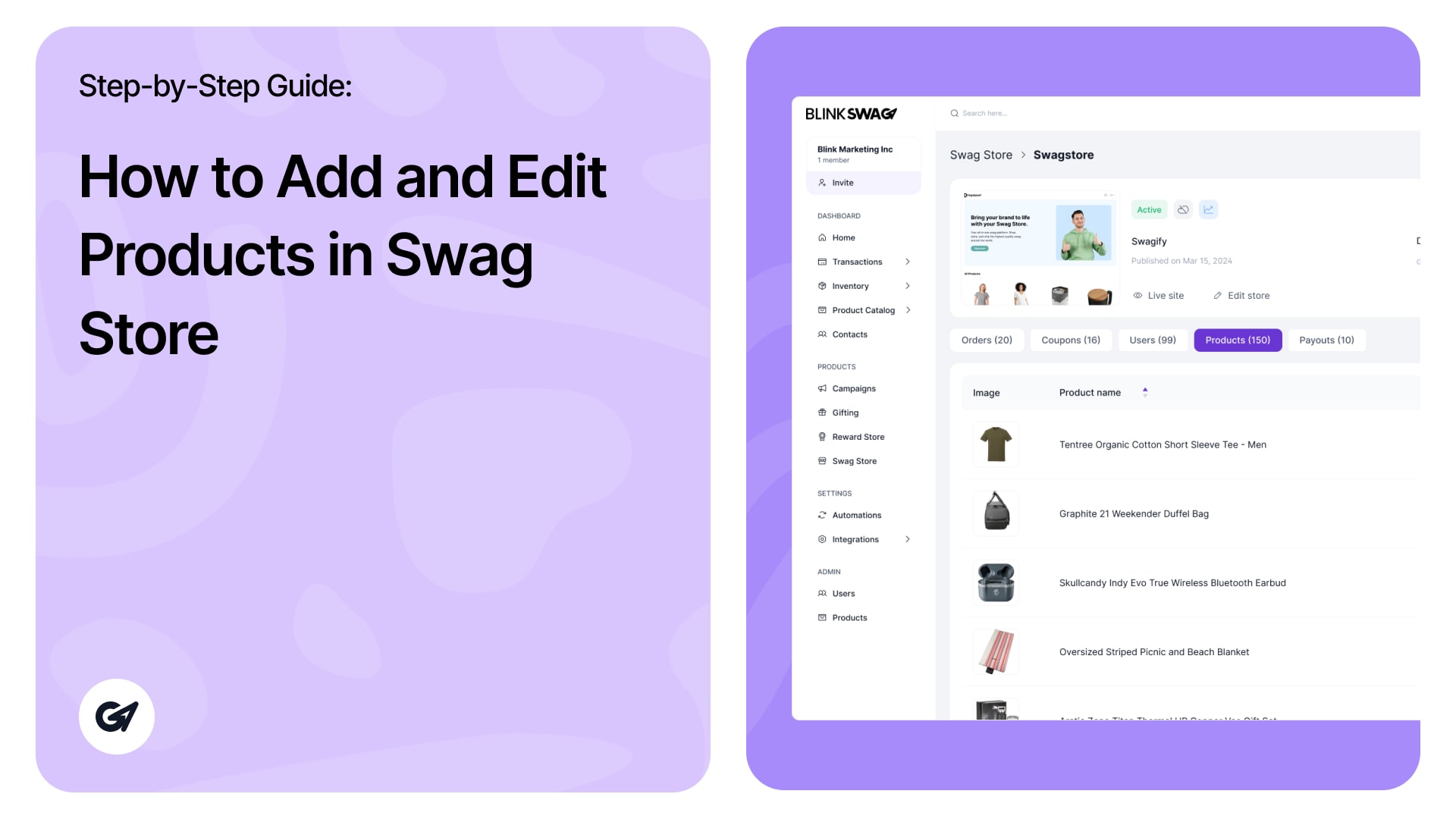Toggle the Active status badge on Swagify
This screenshot has width=1456, height=819.
pos(1149,209)
